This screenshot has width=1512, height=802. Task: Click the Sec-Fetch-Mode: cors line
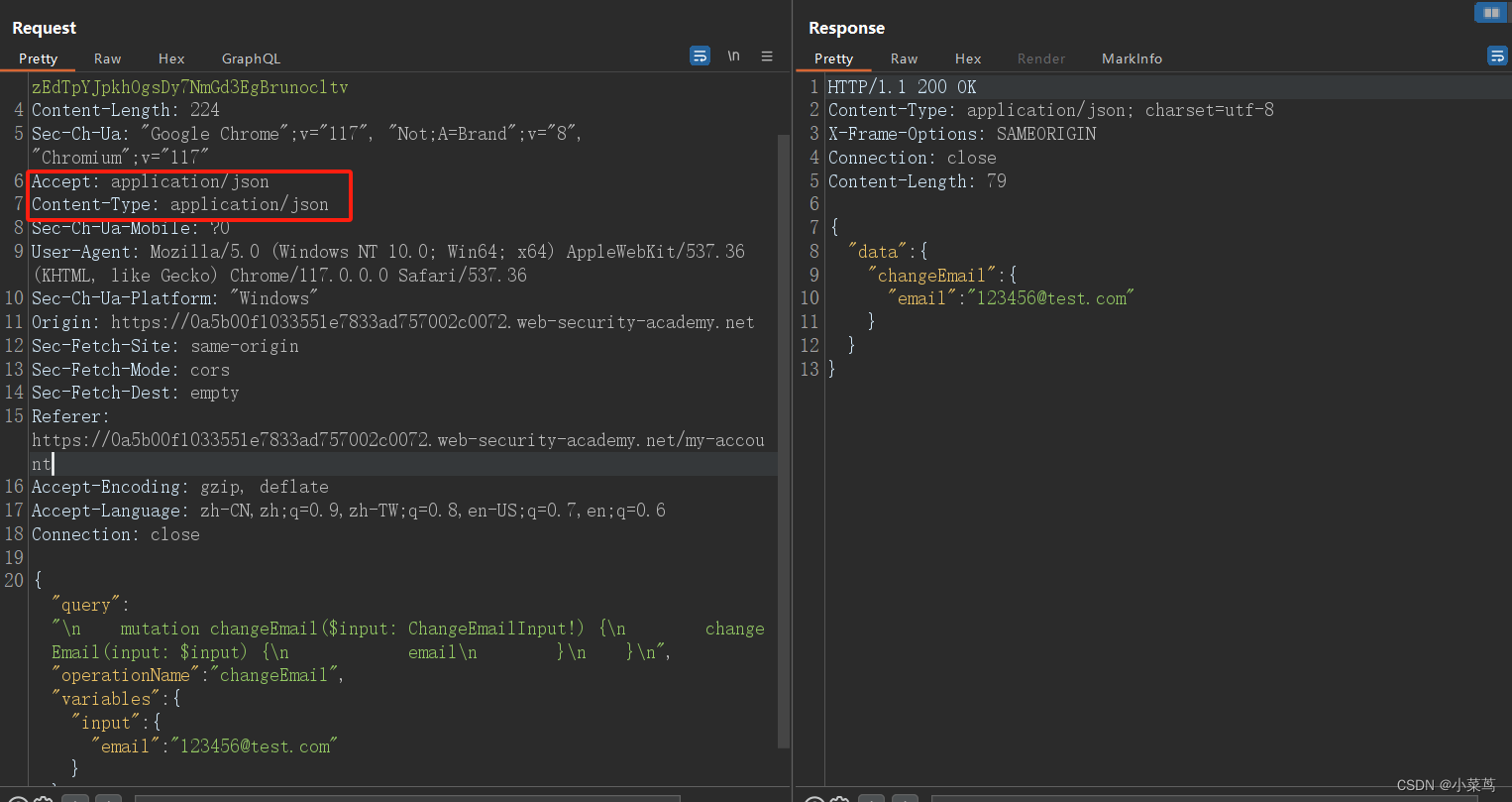131,370
